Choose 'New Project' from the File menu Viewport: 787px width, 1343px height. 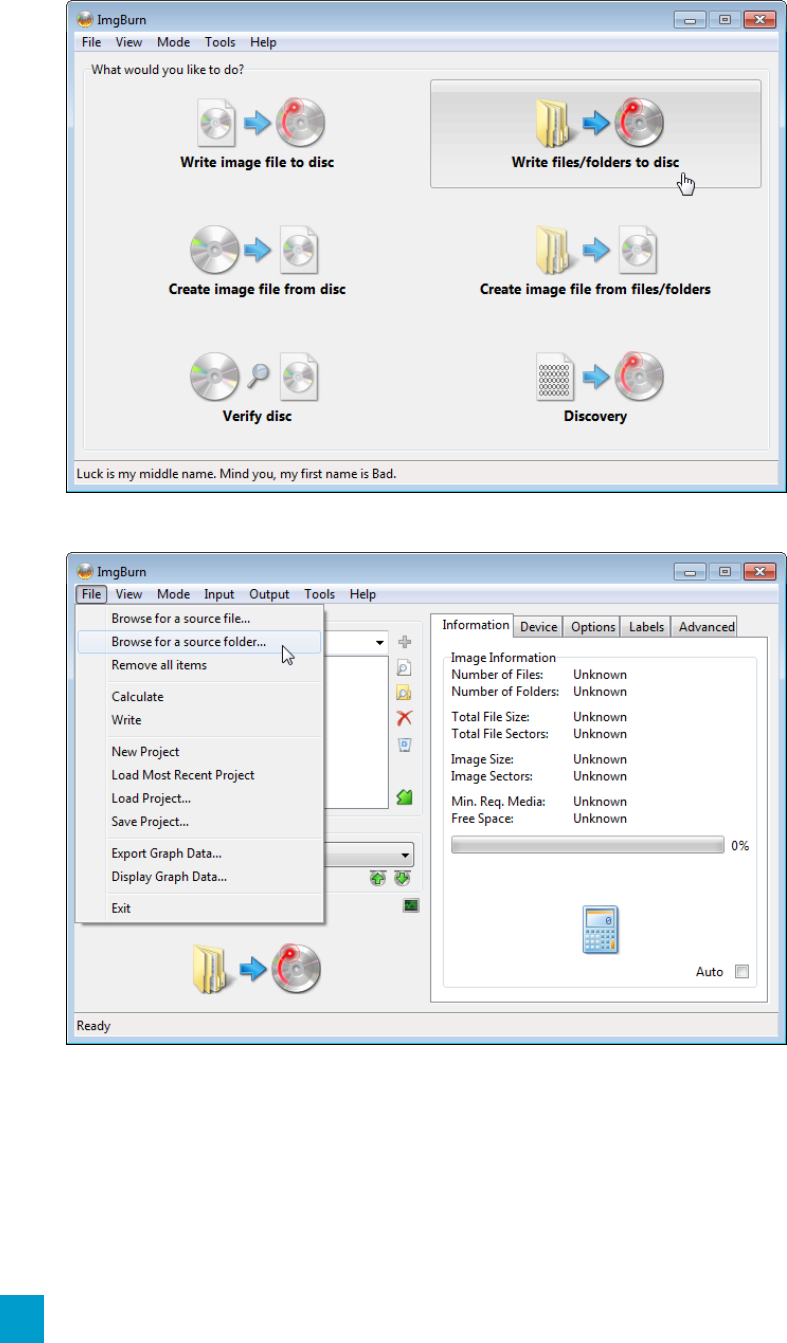200,752
